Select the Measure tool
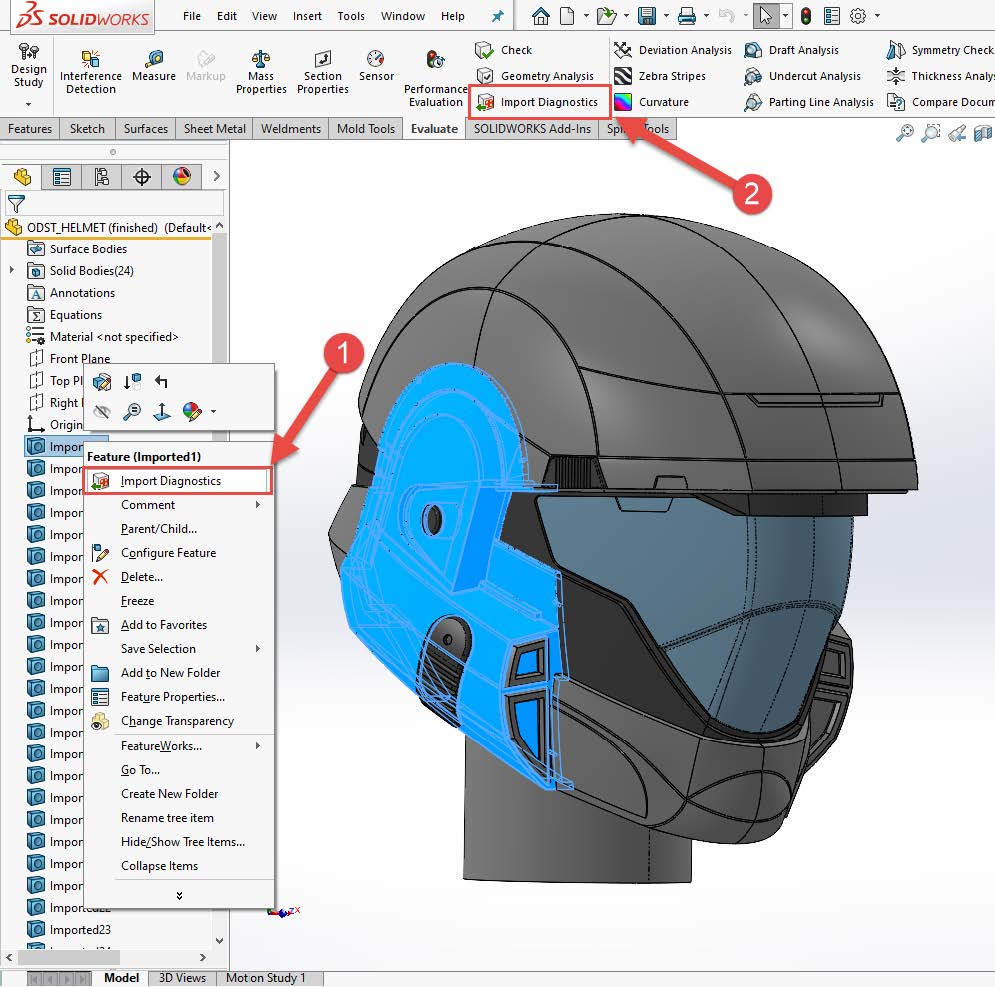 (x=154, y=66)
